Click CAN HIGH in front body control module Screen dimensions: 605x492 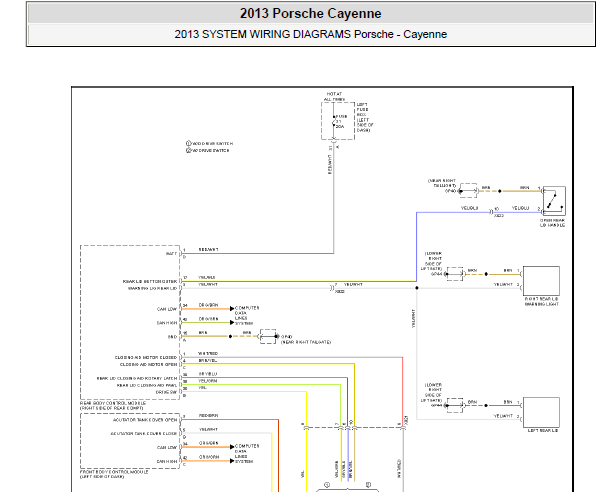pyautogui.click(x=167, y=462)
